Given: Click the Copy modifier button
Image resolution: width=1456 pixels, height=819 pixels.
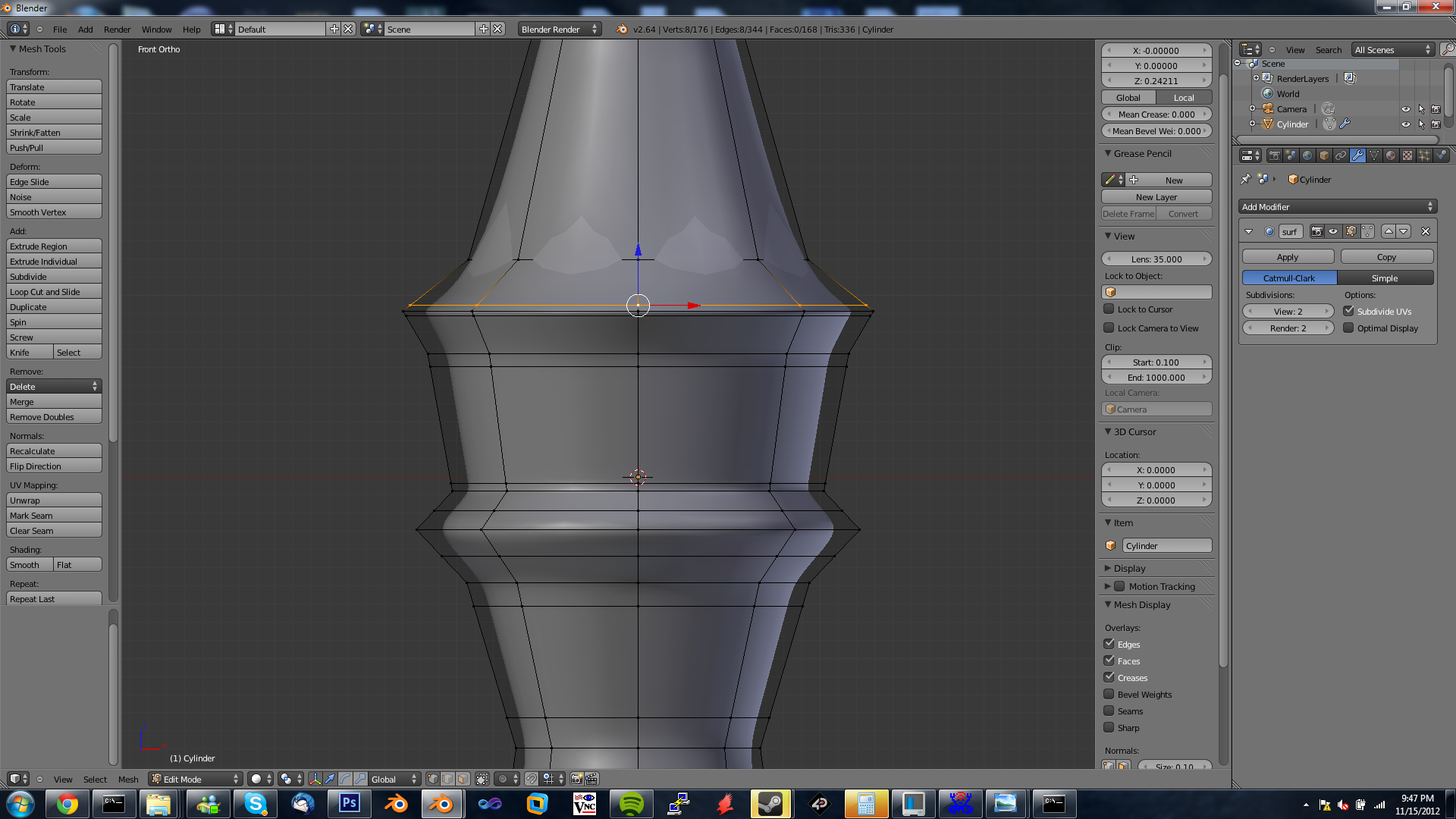Looking at the screenshot, I should 1386,256.
